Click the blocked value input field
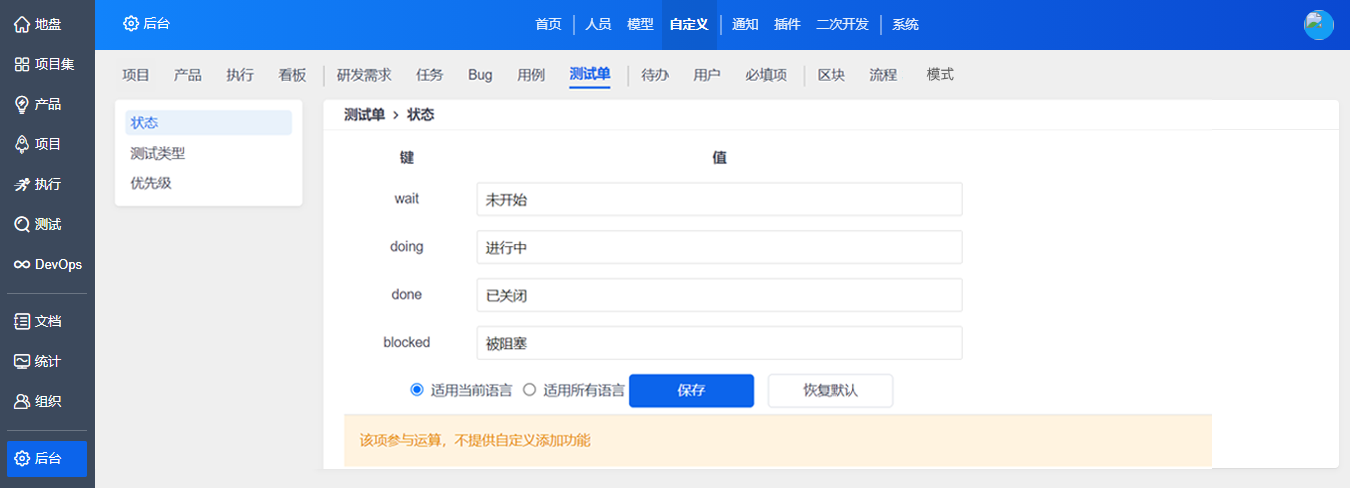This screenshot has height=488, width=1350. pos(719,343)
